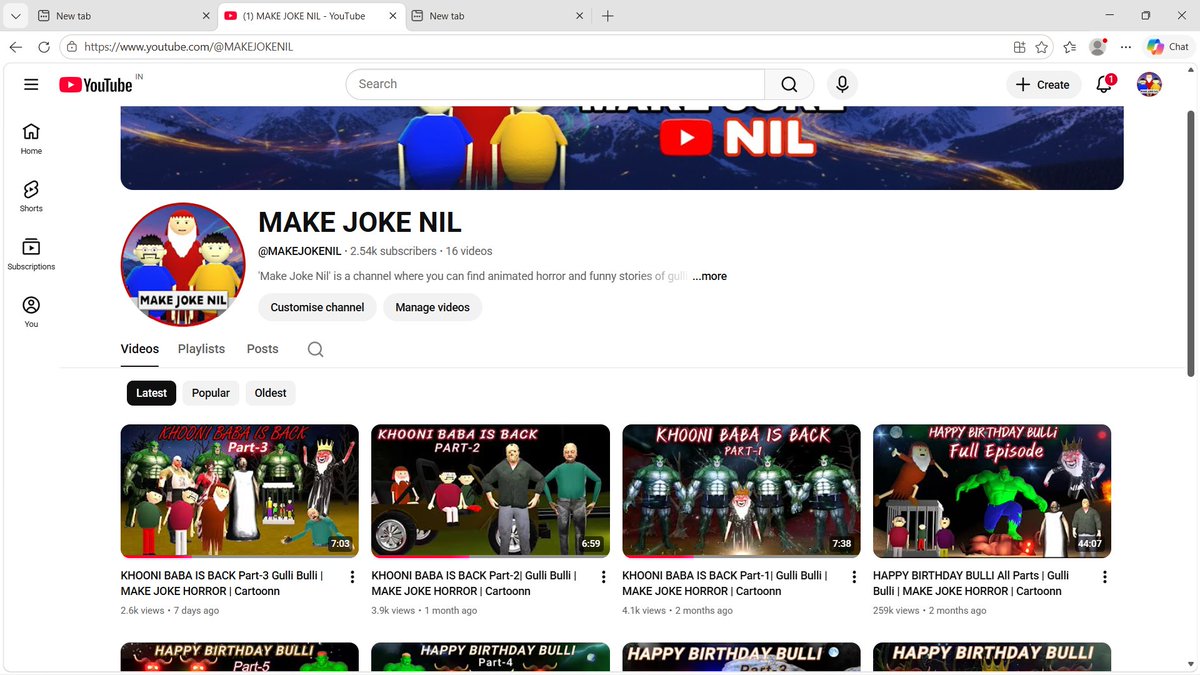This screenshot has height=675, width=1200.
Task: Open Subscriptions from the sidebar
Action: click(x=31, y=252)
